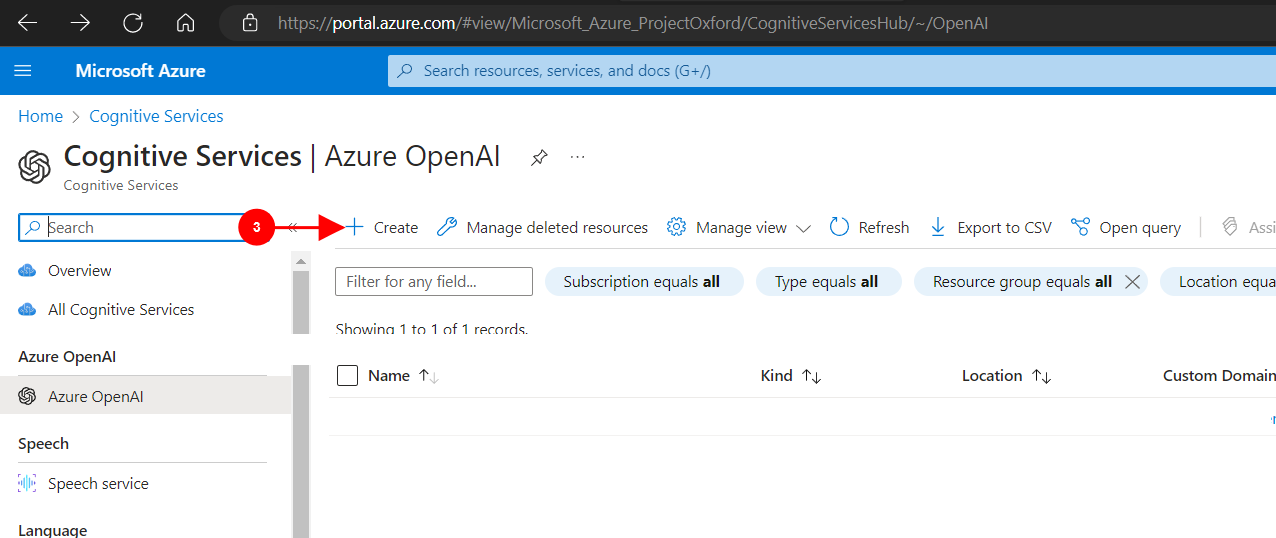Refresh the resource list

869,228
